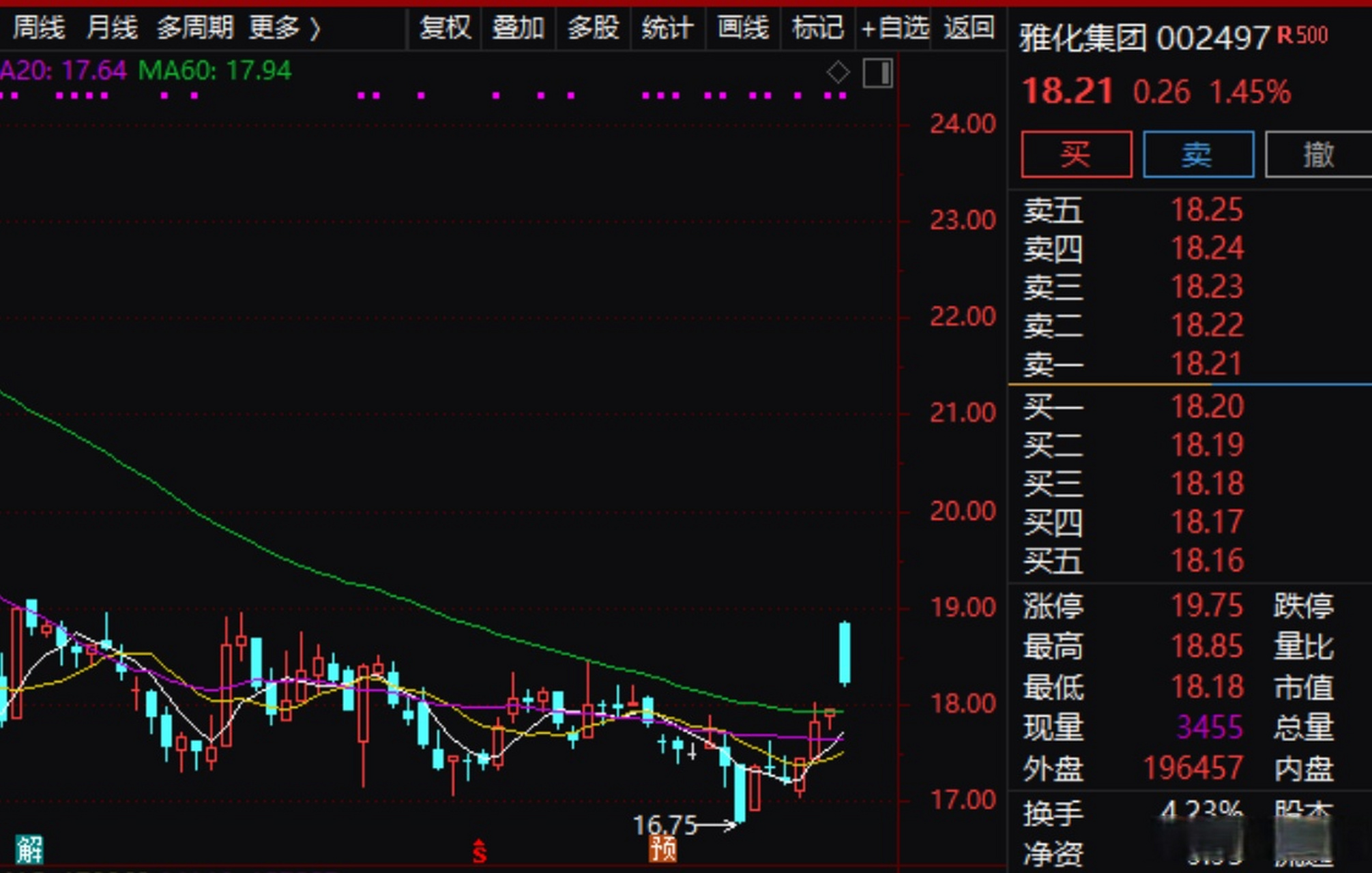Click the 解 icon at chart bottom
The image size is (1372, 873).
[30, 850]
